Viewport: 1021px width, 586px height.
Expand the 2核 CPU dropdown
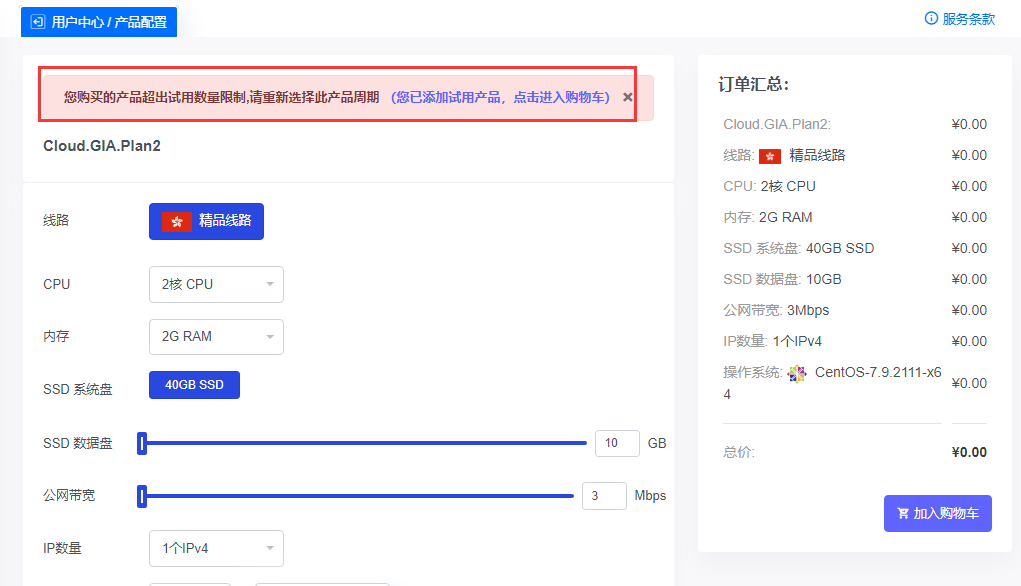tap(216, 285)
